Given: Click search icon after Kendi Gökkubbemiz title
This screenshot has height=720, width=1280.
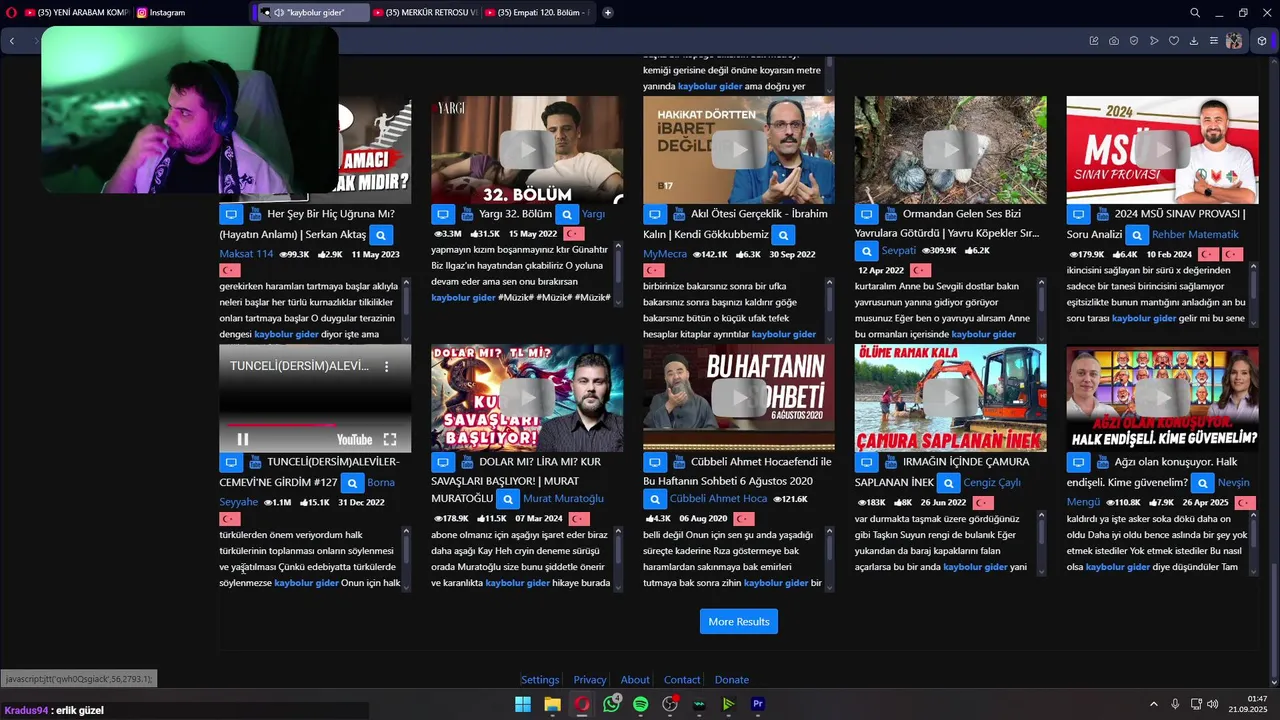Looking at the screenshot, I should pos(784,235).
